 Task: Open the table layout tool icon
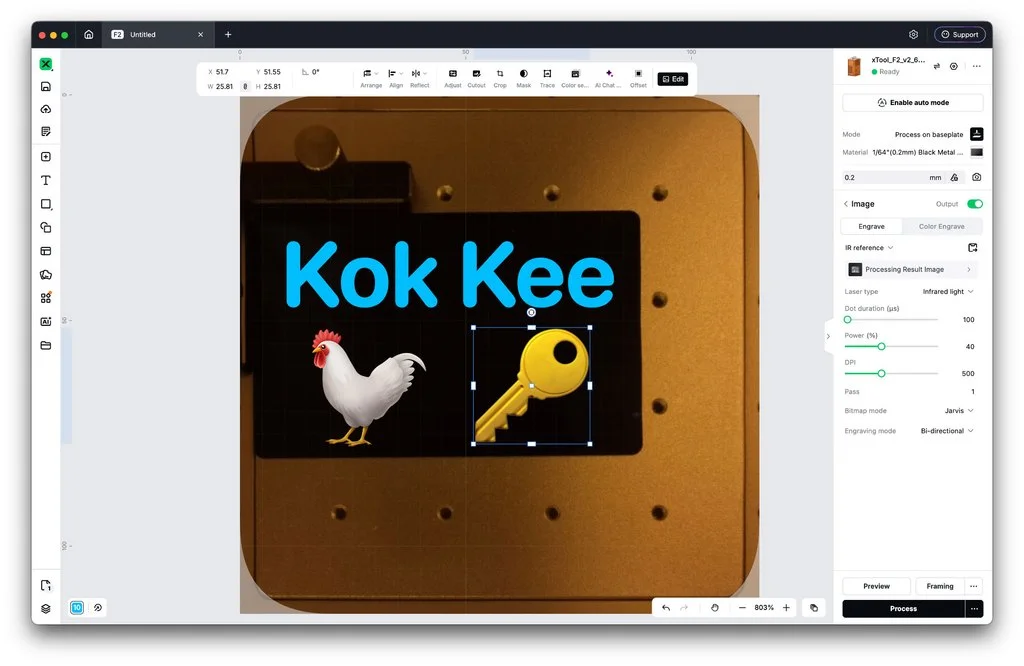pos(46,251)
